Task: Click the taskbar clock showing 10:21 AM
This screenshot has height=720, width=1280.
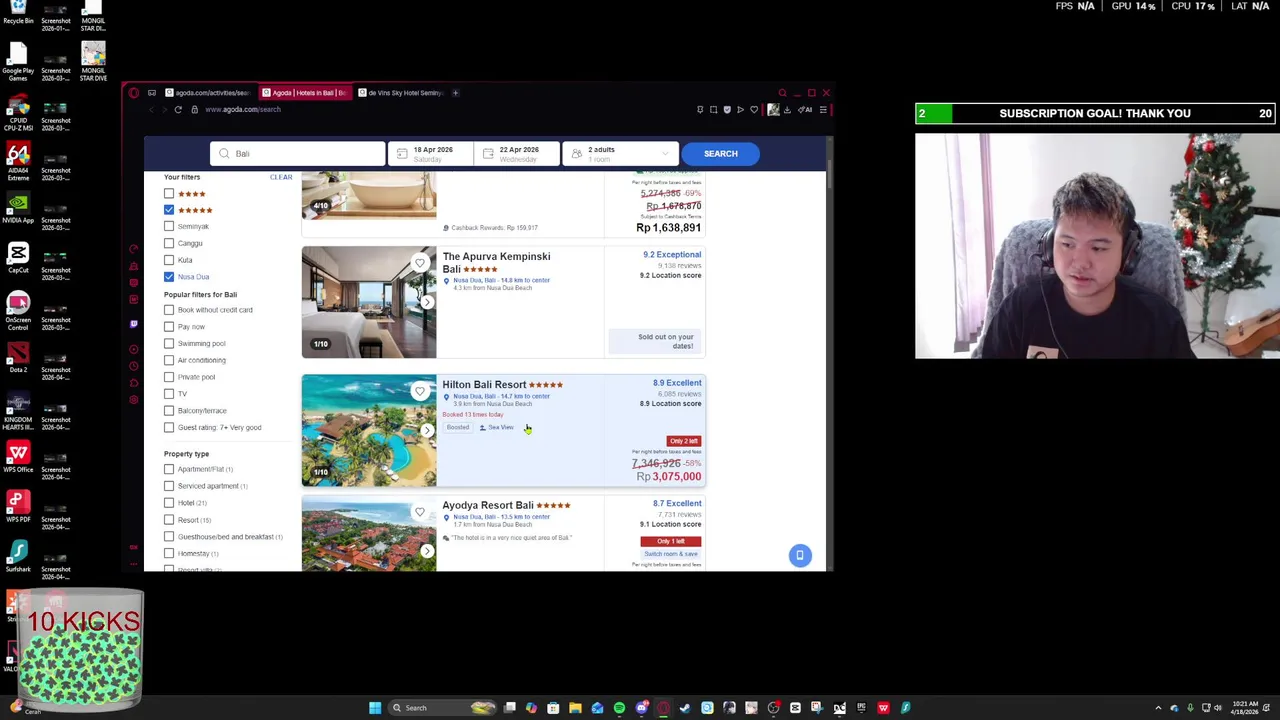Action: click(1245, 708)
